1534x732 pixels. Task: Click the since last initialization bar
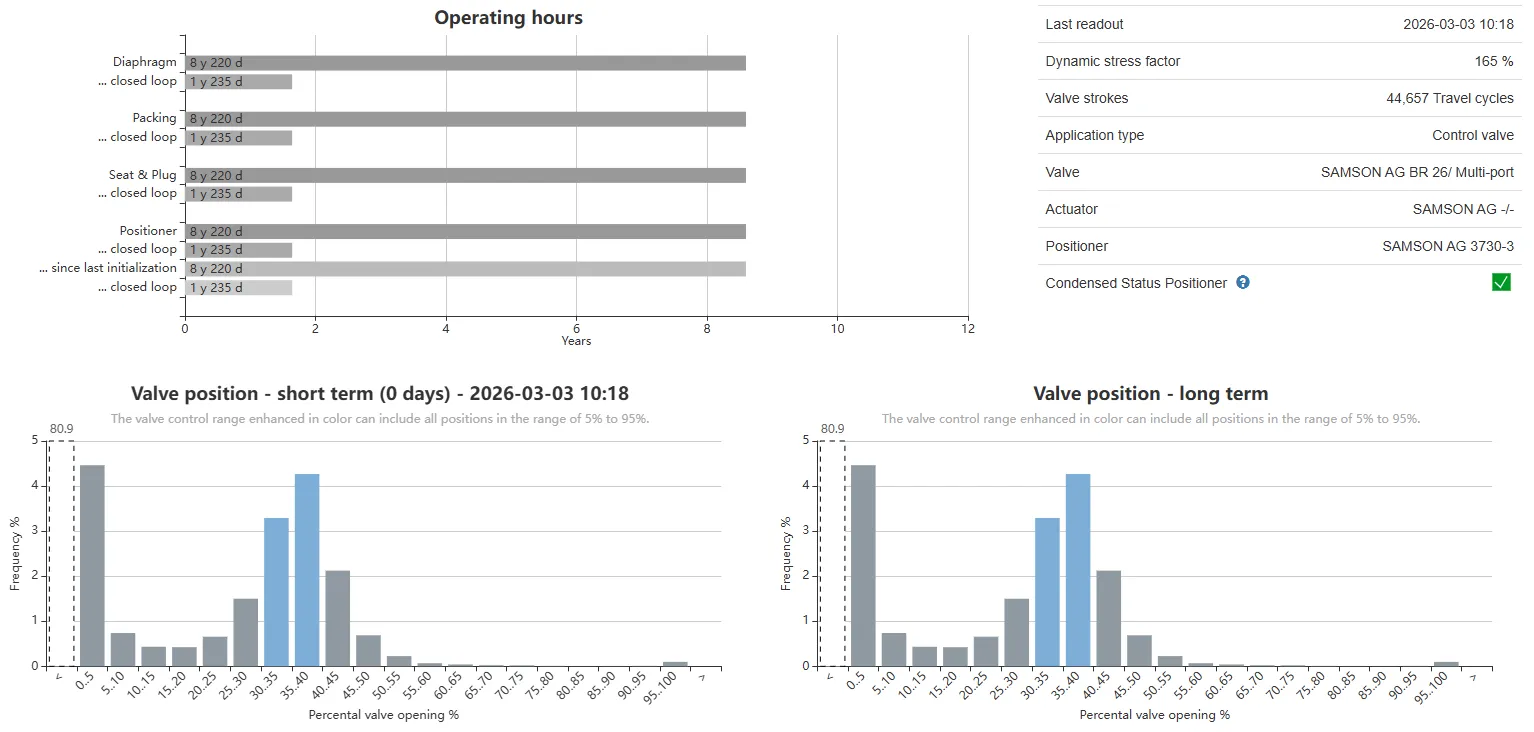[465, 269]
